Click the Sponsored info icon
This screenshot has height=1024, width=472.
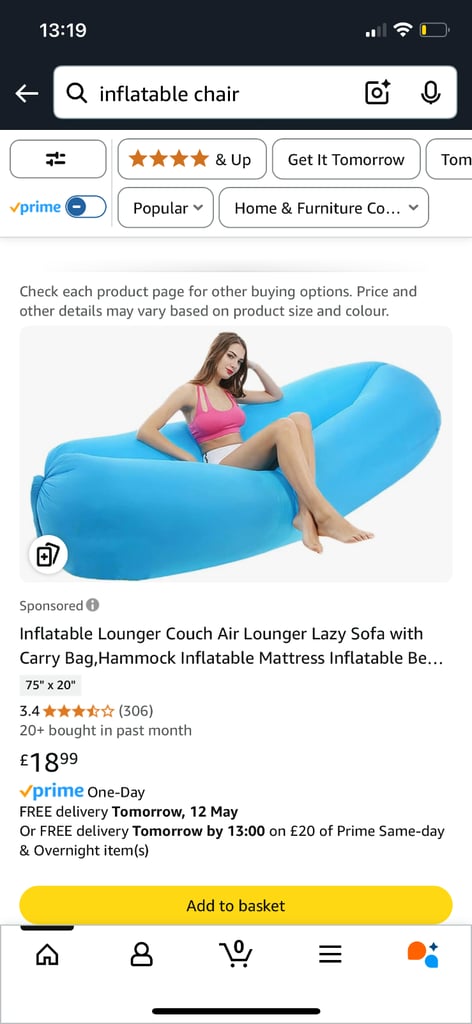pyautogui.click(x=93, y=605)
